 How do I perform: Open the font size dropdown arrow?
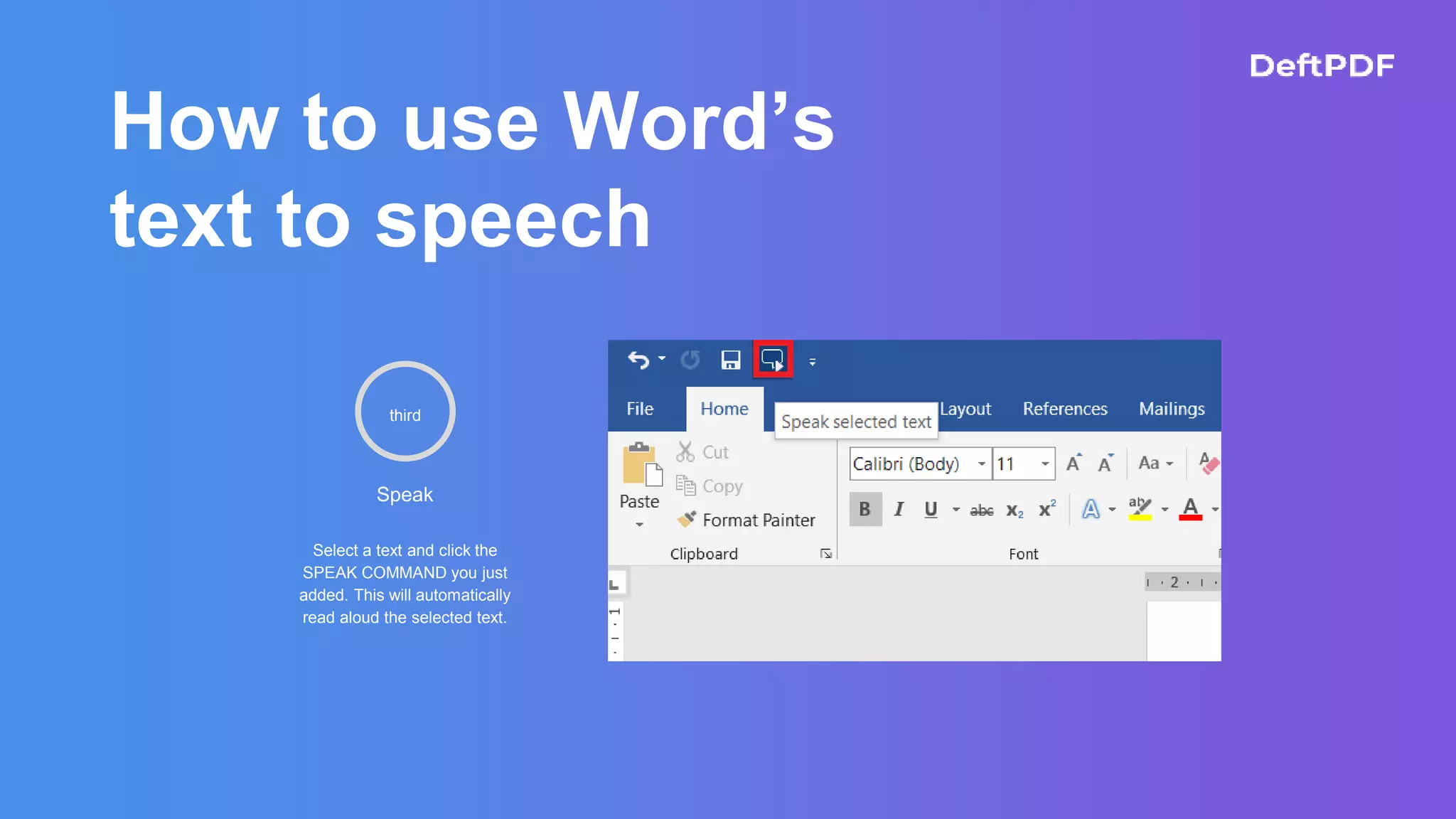(1045, 464)
